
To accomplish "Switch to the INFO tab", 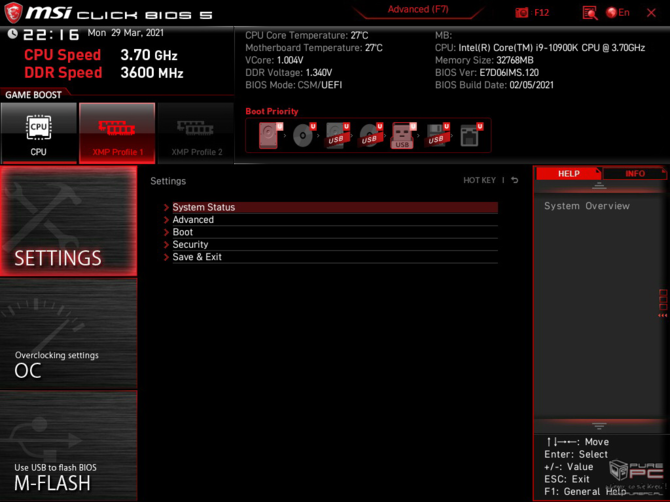I will point(635,173).
